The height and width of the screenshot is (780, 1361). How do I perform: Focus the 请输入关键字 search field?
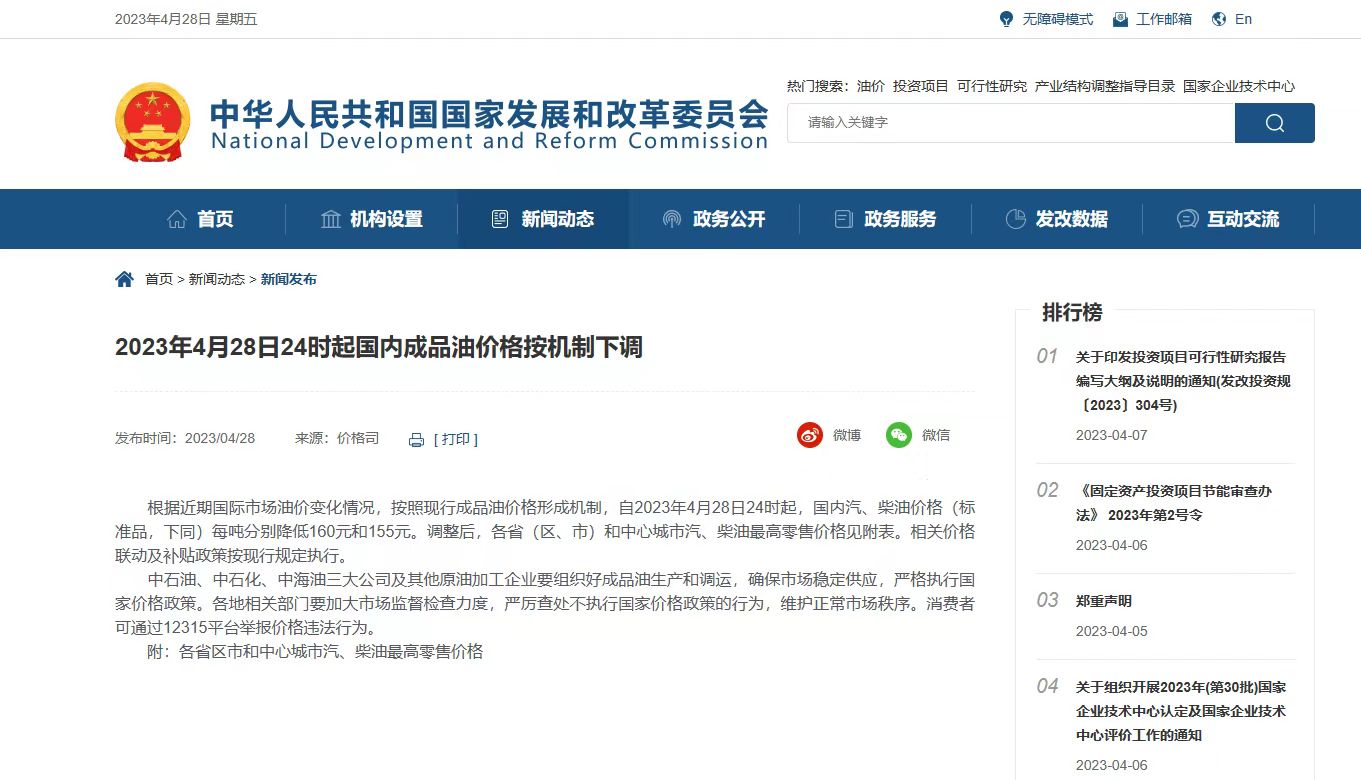1011,123
